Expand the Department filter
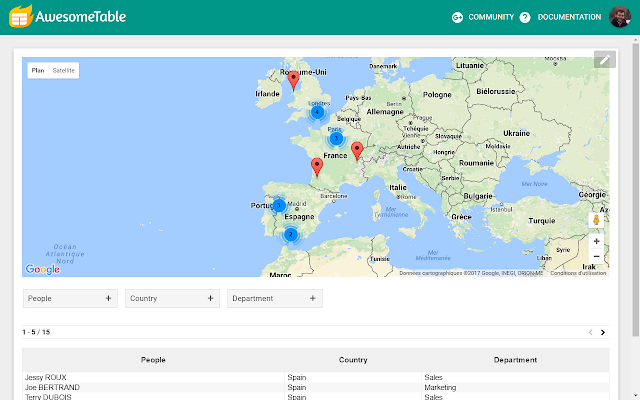This screenshot has height=400, width=640. click(275, 298)
